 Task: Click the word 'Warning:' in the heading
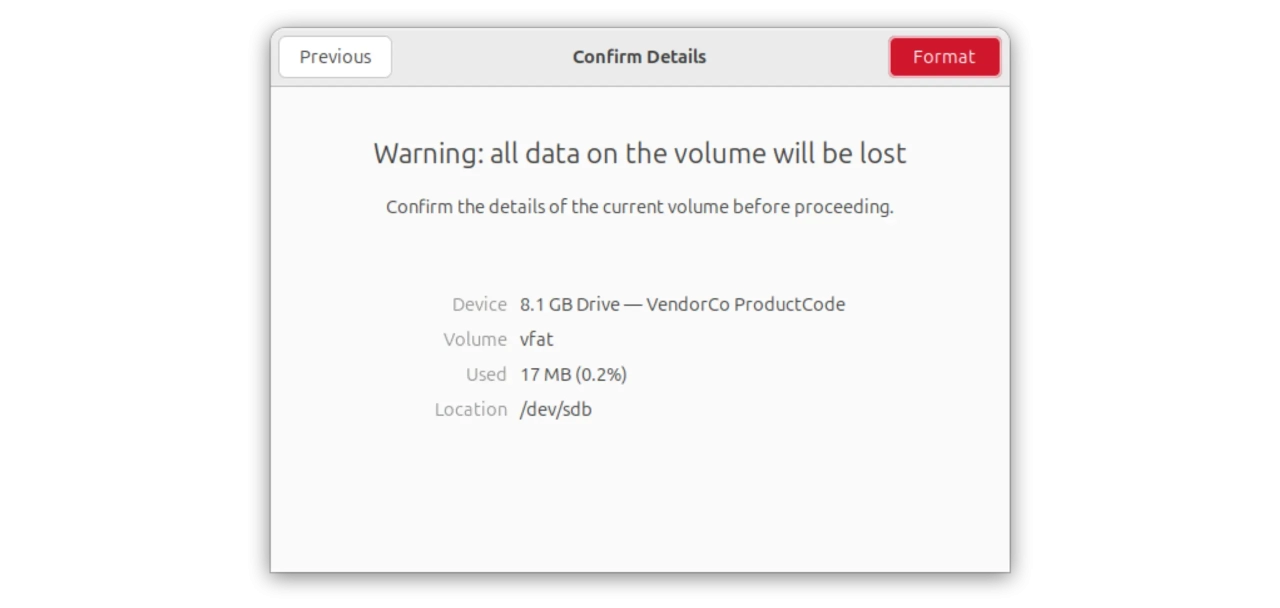tap(427, 153)
